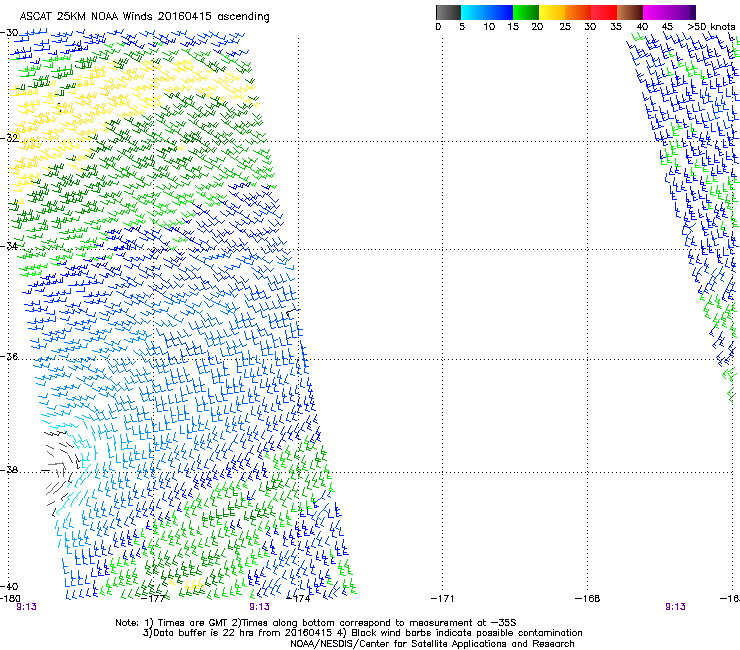Click the longitude label '-180'
The width and height of the screenshot is (740, 650).
[x=10, y=599]
